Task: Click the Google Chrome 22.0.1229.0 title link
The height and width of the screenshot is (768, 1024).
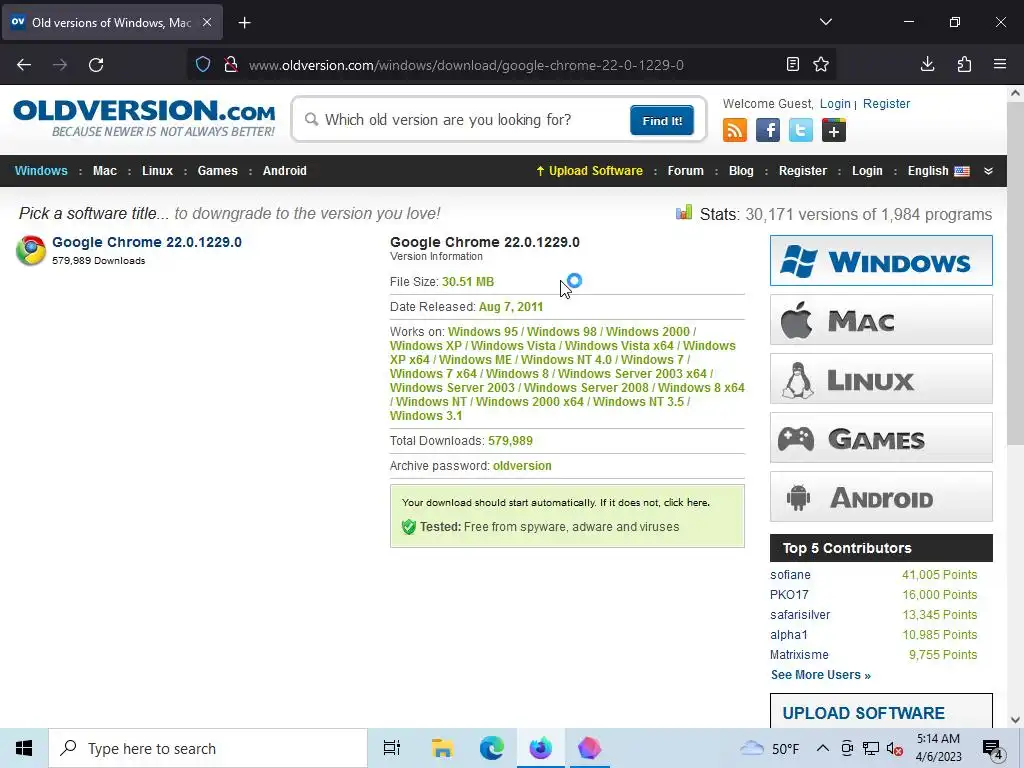Action: [x=147, y=242]
